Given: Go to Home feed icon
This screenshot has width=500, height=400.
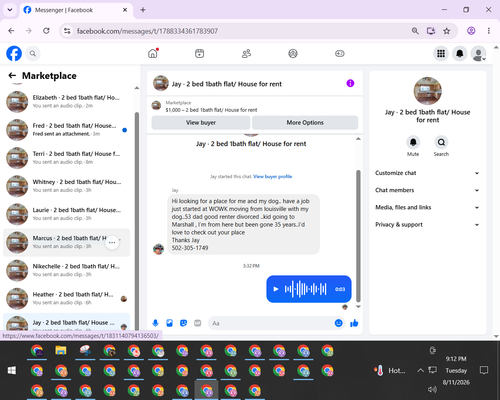Looking at the screenshot, I should click(x=153, y=53).
